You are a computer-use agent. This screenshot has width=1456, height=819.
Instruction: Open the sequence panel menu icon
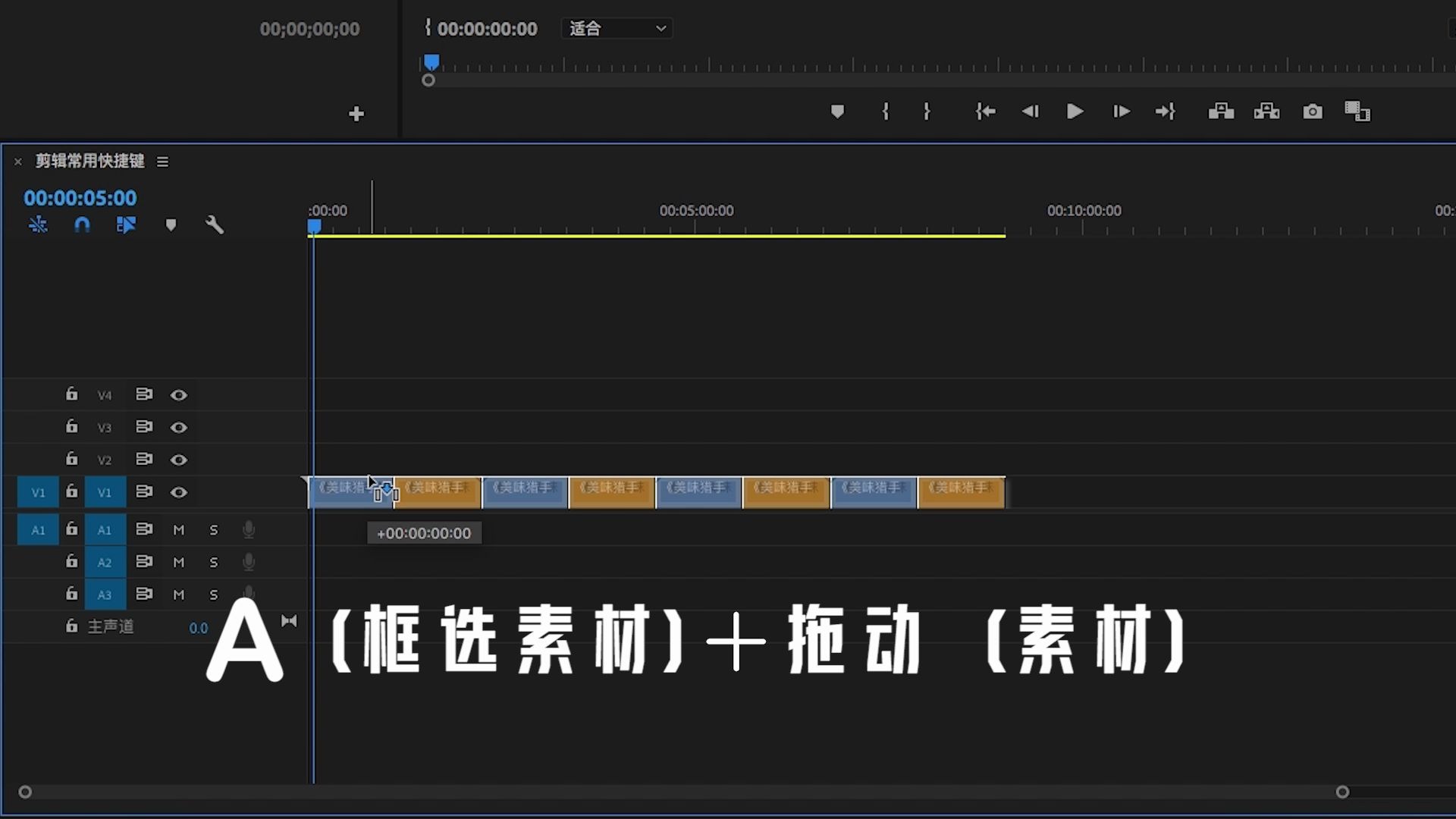(x=162, y=162)
